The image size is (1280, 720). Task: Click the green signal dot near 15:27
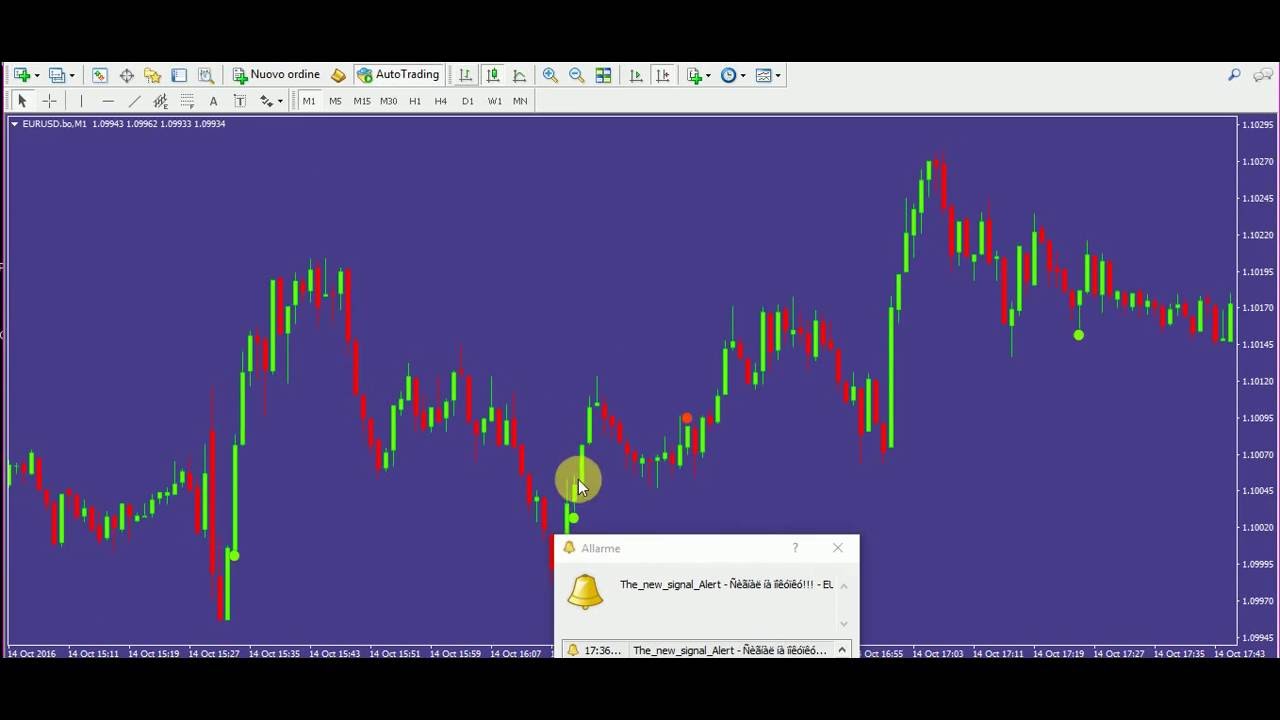pos(234,555)
